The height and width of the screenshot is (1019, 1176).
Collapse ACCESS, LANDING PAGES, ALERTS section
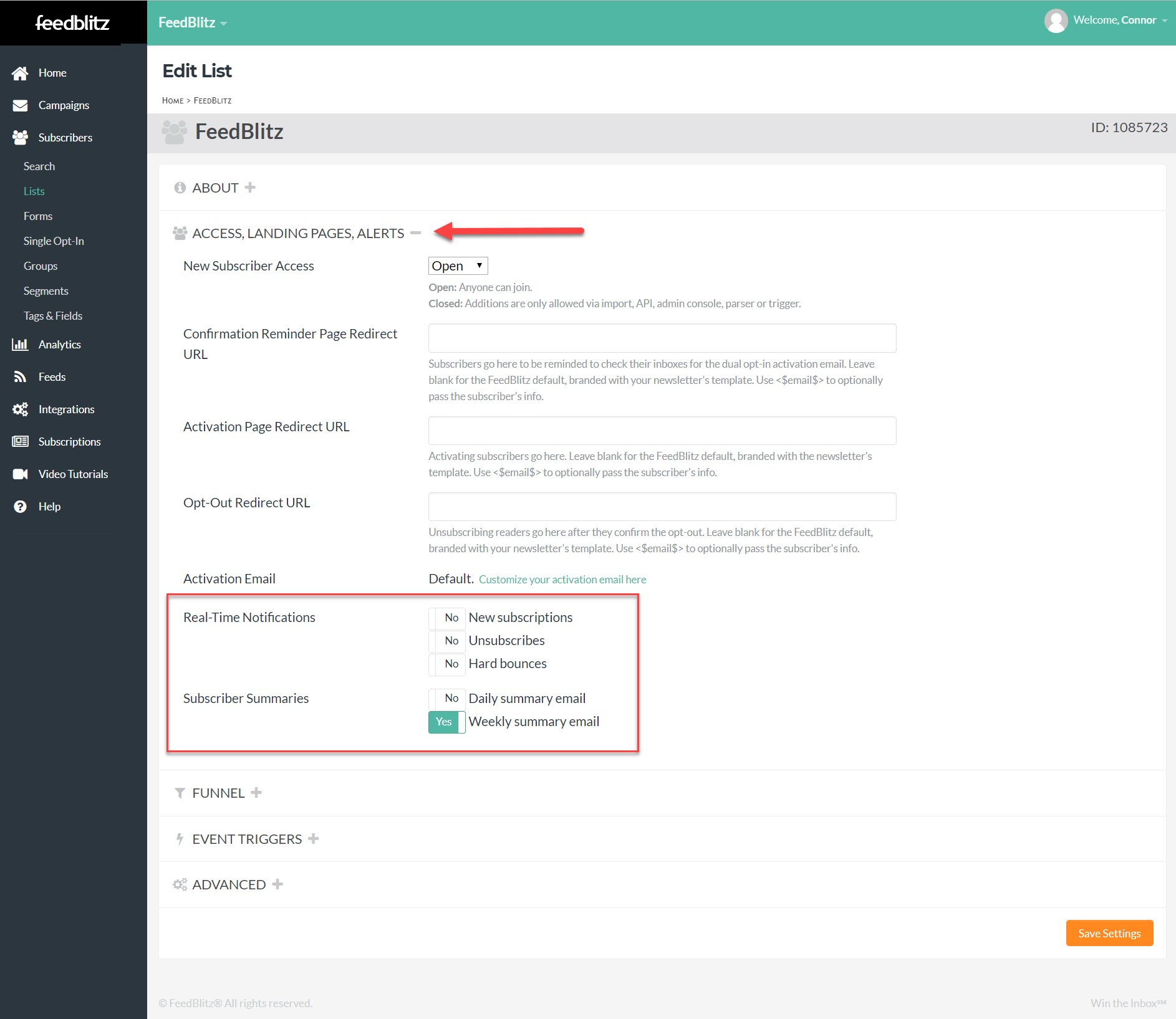tap(416, 233)
